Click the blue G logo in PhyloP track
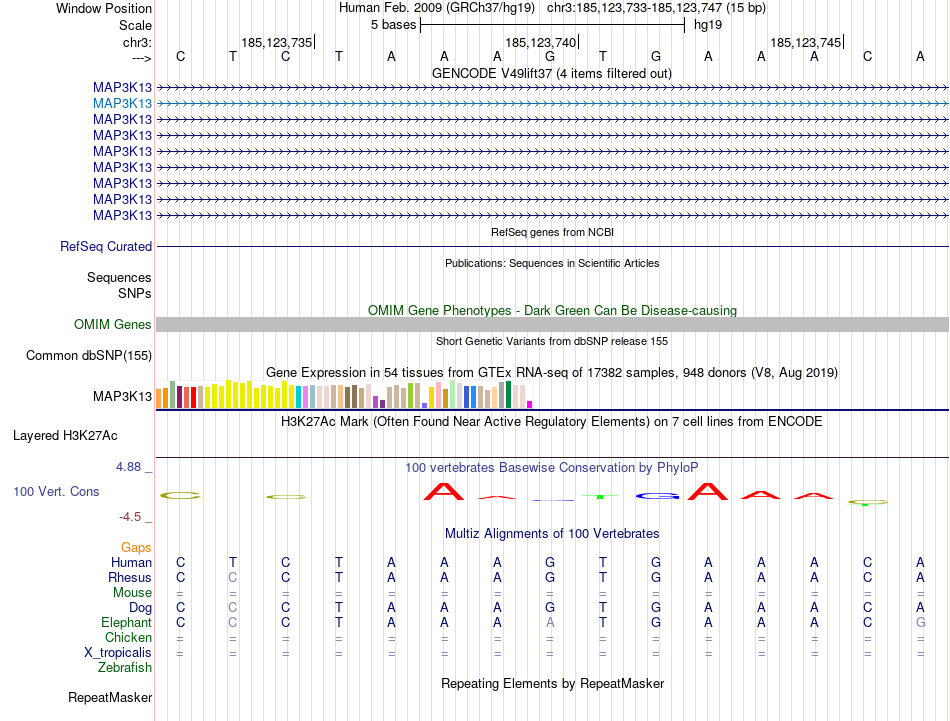This screenshot has width=950, height=721. tap(657, 496)
